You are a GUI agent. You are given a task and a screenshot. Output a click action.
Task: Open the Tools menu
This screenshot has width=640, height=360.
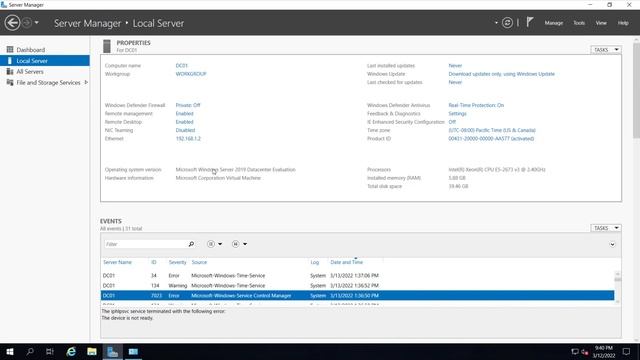(x=579, y=23)
